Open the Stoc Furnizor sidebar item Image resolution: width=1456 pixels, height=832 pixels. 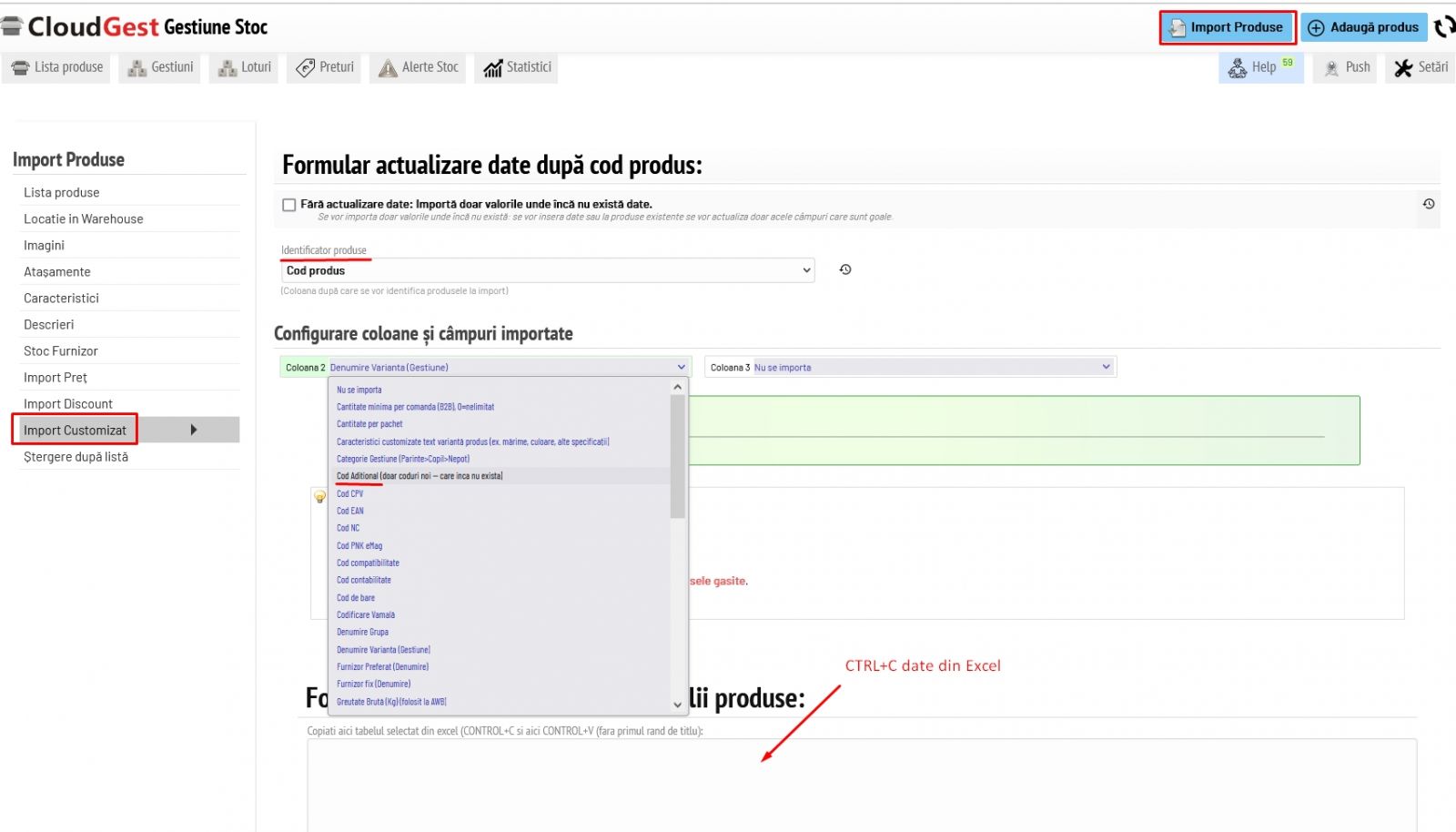60,350
